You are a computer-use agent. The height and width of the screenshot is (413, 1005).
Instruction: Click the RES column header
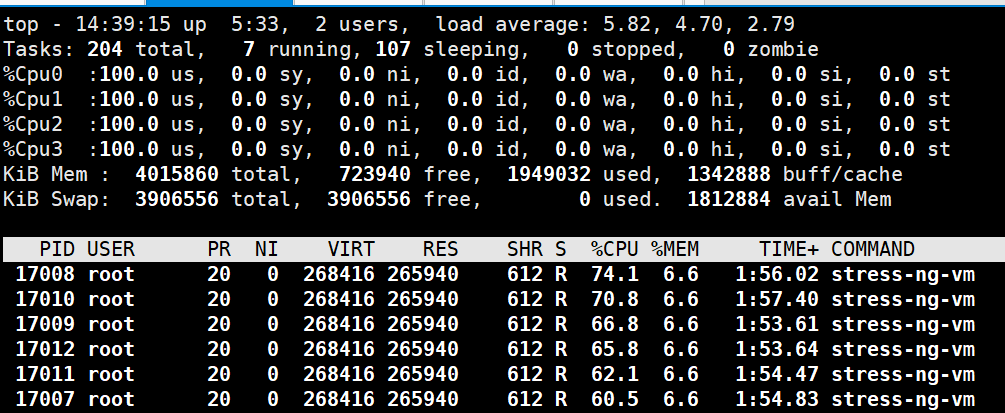tap(440, 249)
